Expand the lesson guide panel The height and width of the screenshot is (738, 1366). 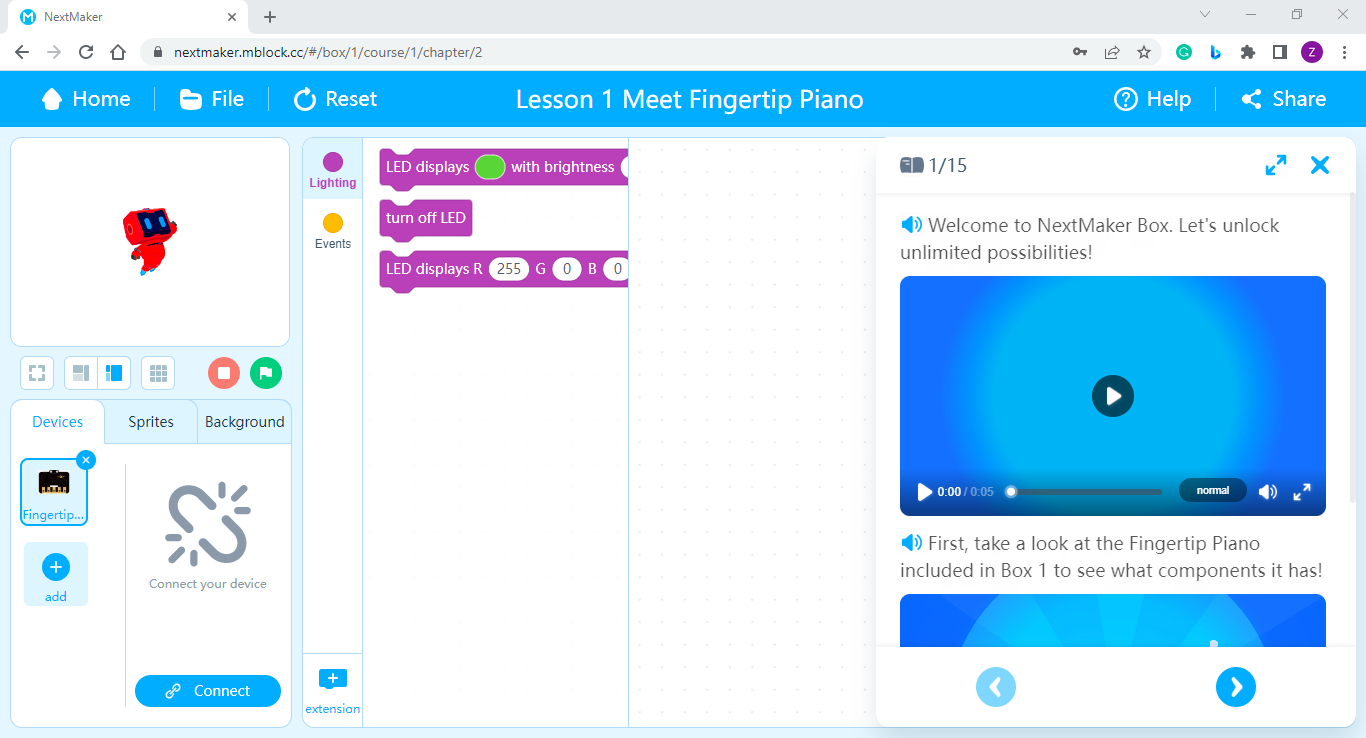tap(1276, 165)
